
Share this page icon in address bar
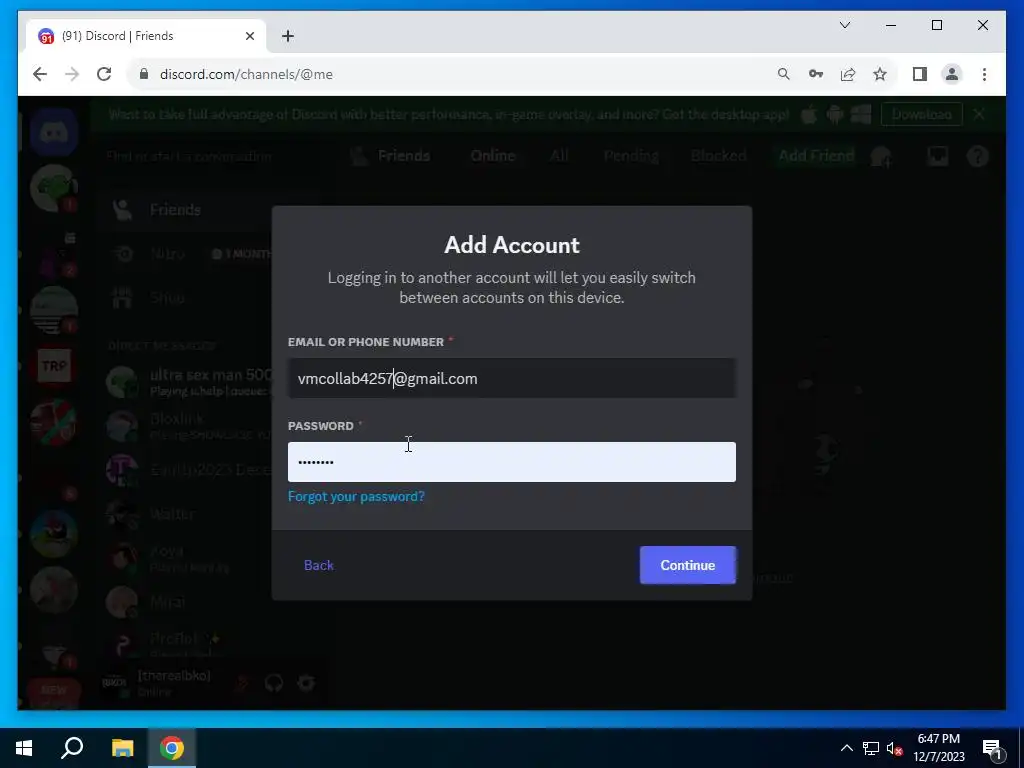pyautogui.click(x=848, y=74)
